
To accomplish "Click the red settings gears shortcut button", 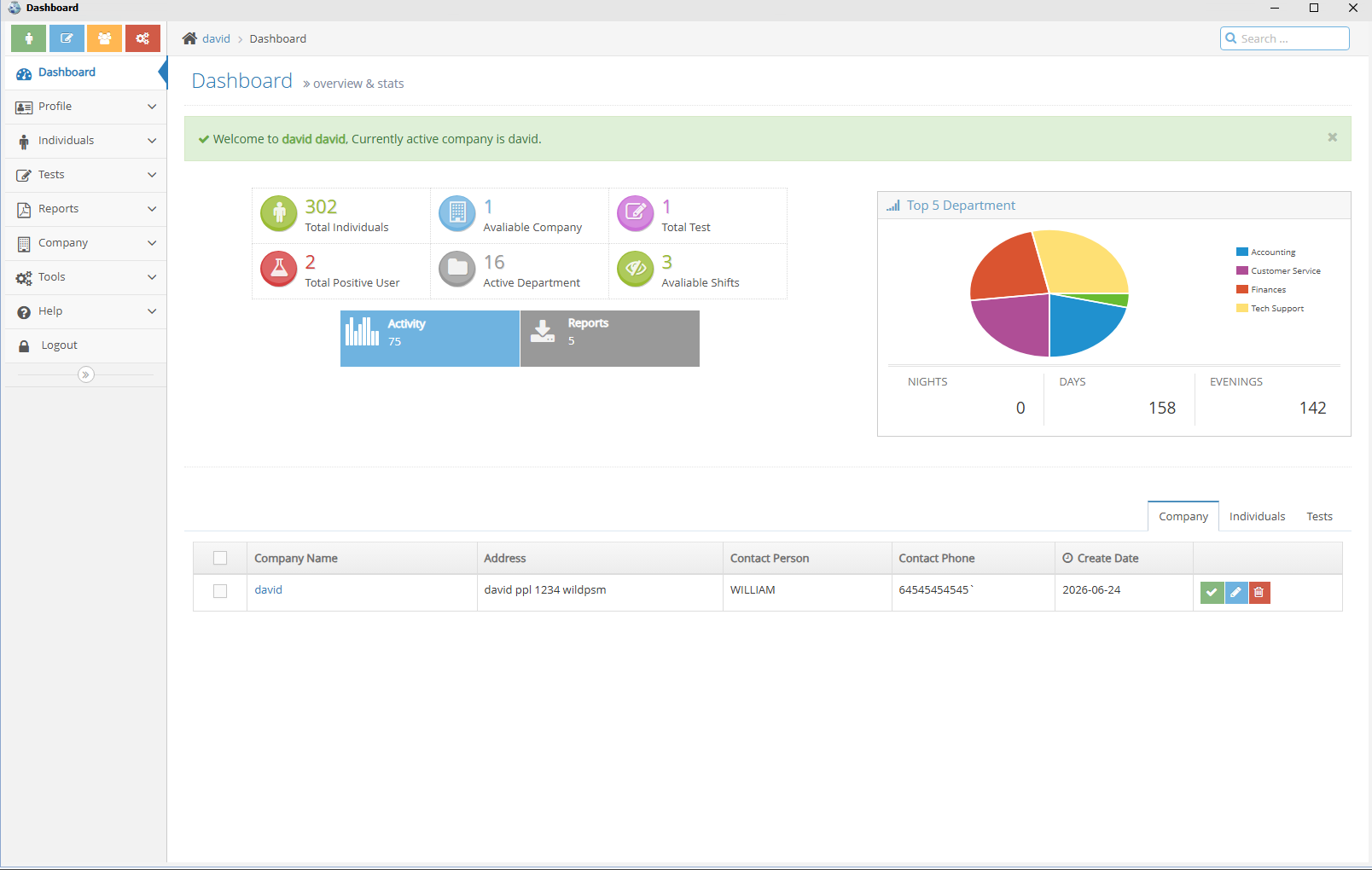I will (142, 38).
